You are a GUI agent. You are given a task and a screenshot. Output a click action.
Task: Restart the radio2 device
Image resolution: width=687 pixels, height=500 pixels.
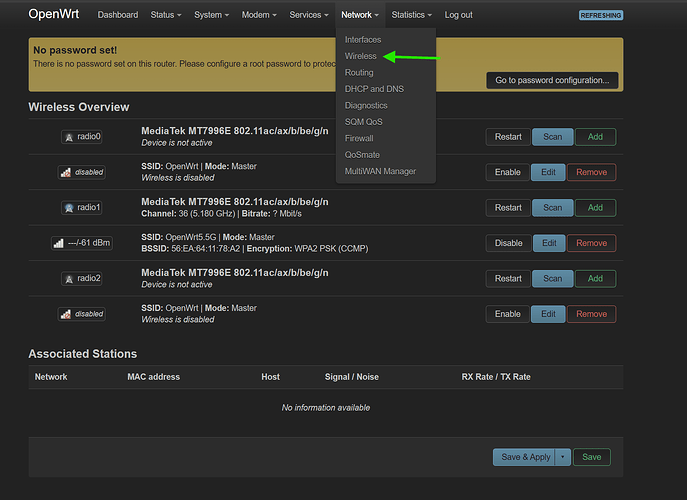click(508, 279)
